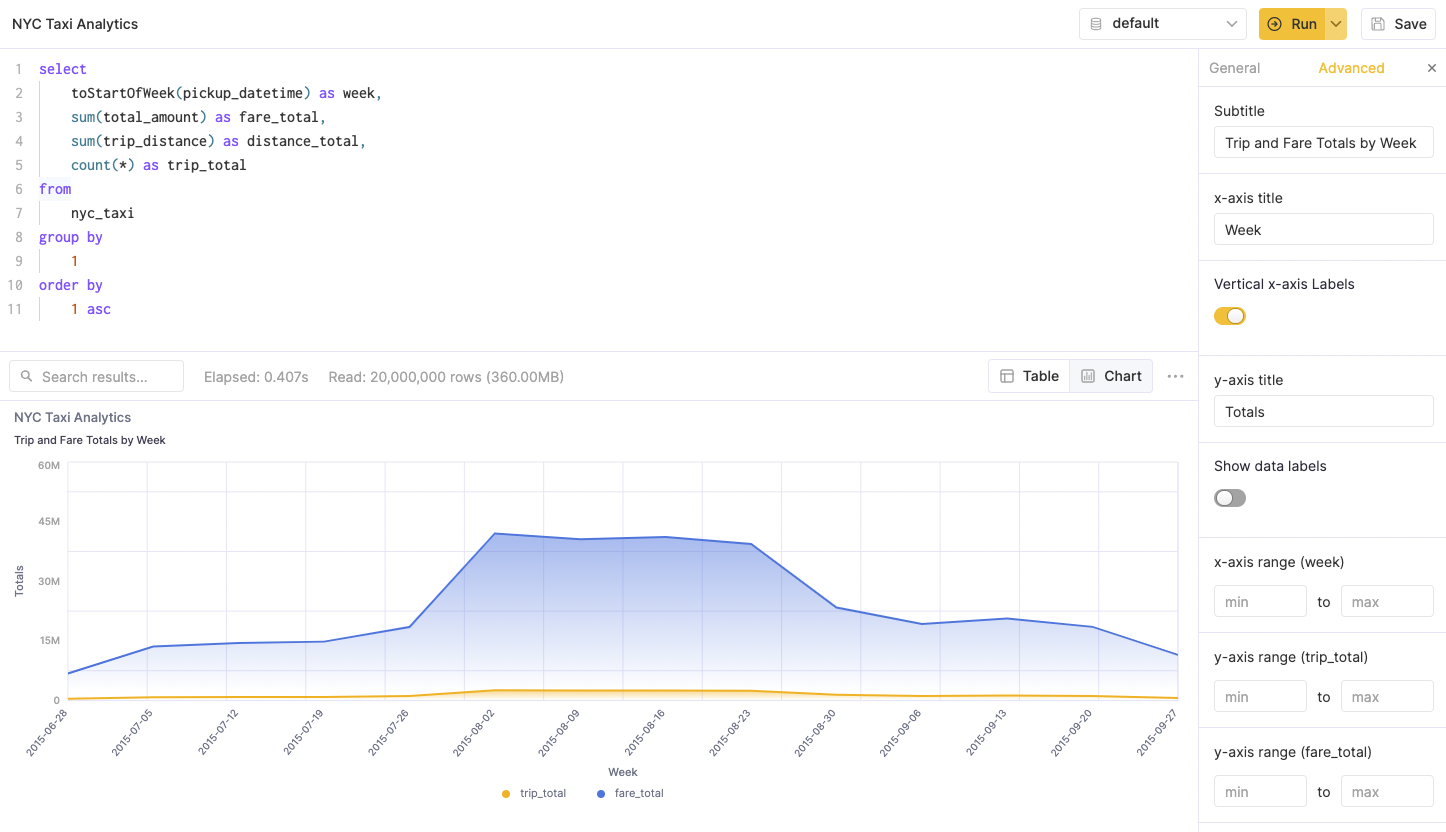Viewport: 1446px width, 832px height.
Task: Open the three-dot more options menu
Action: click(x=1175, y=376)
